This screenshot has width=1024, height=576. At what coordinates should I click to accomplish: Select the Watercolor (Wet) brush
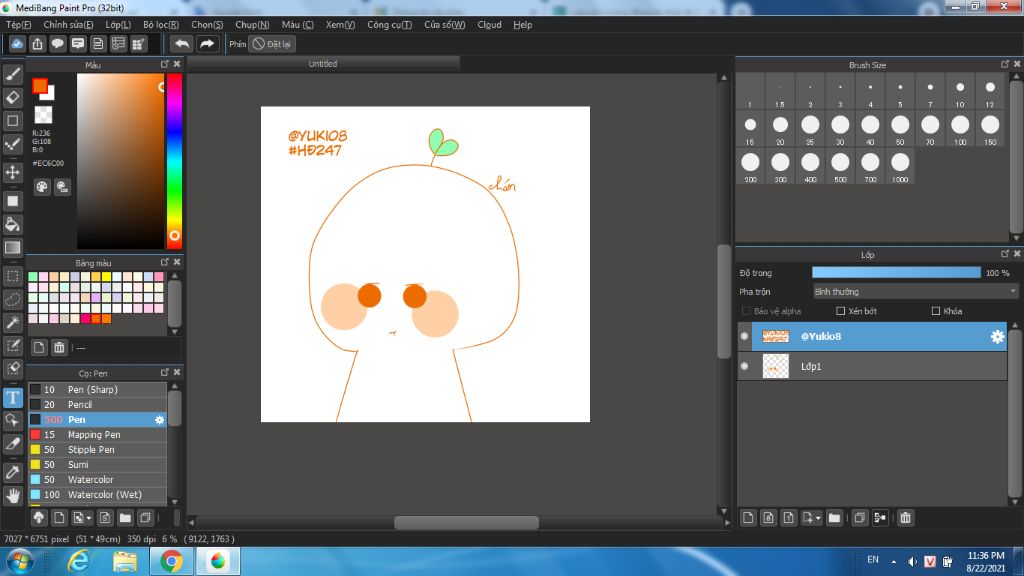point(104,495)
